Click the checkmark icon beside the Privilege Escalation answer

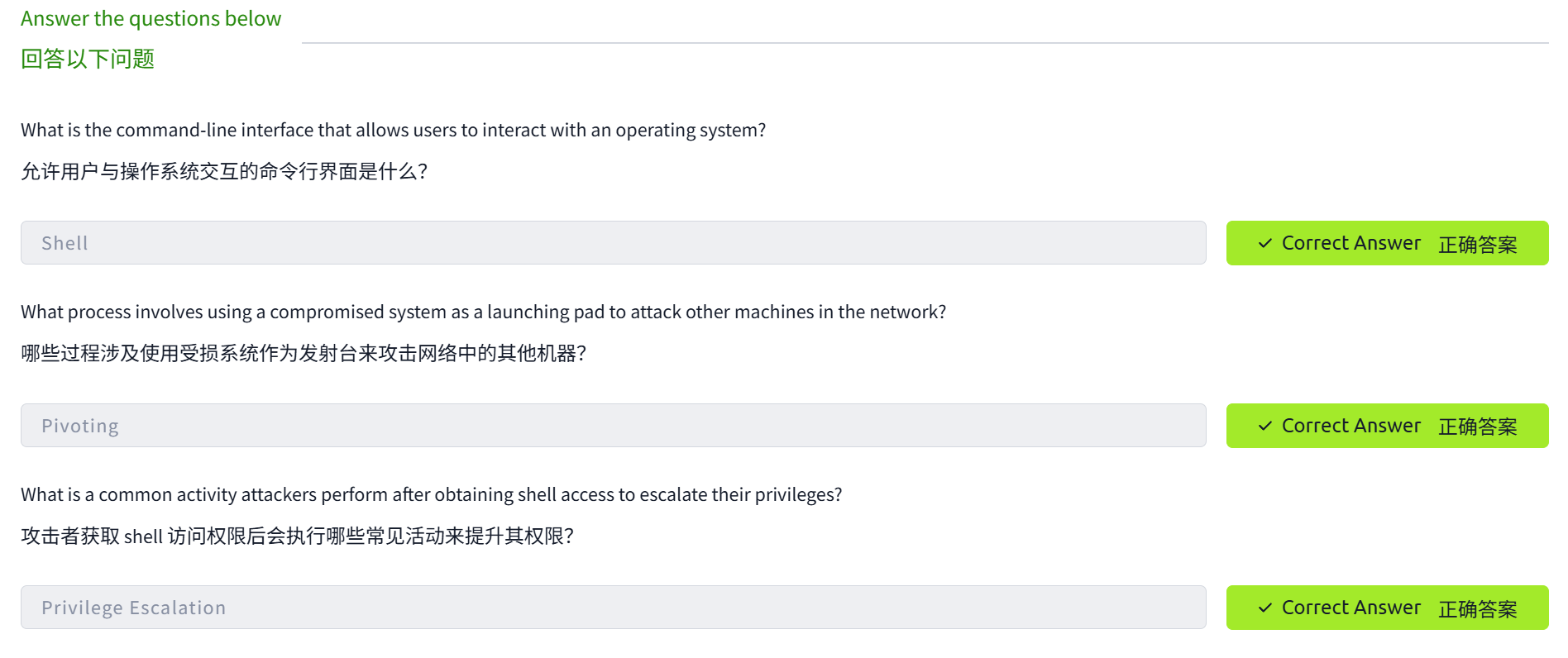point(1264,608)
